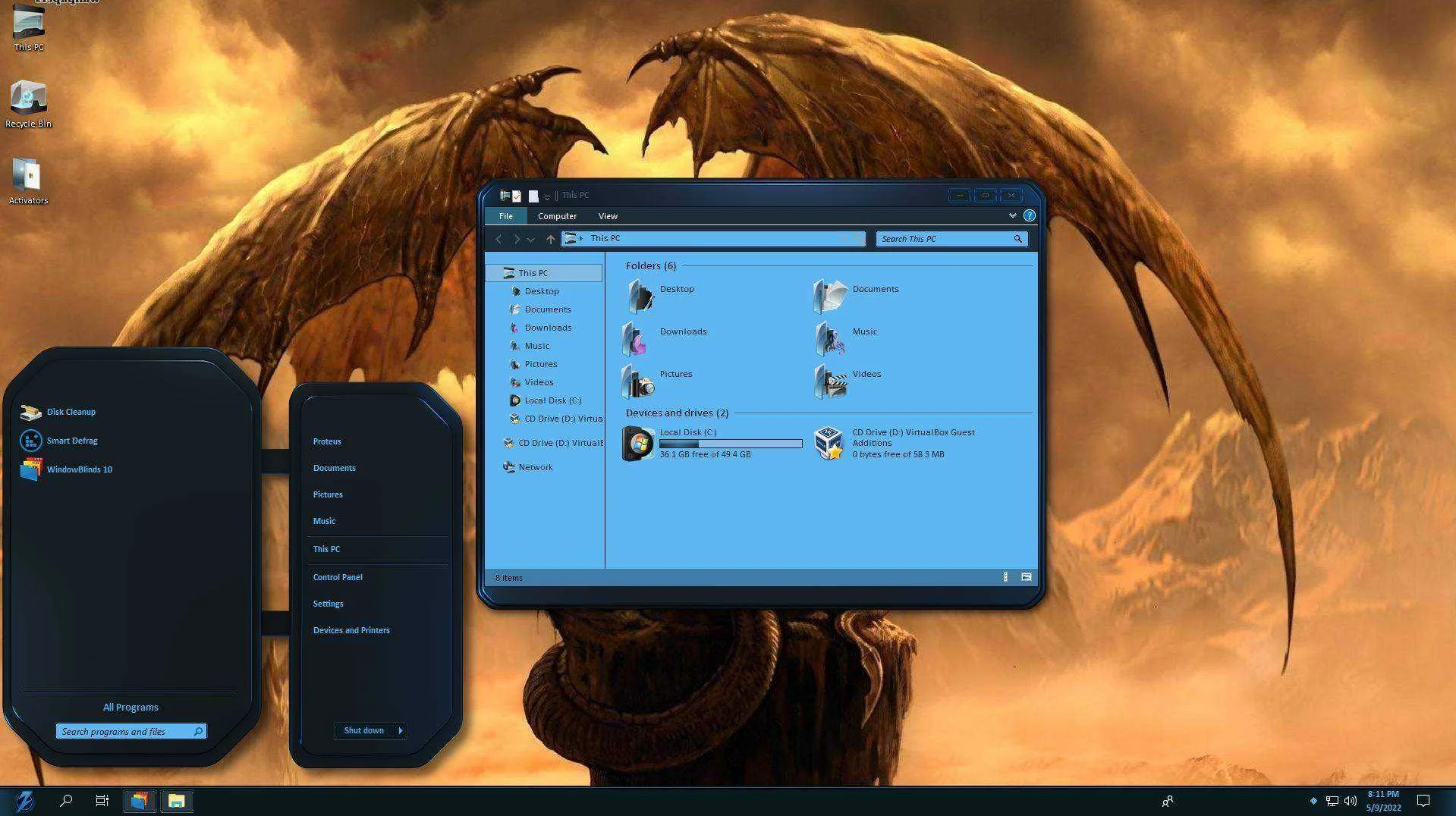Screen dimensions: 1456x816
Task: Click the Smart Defrag icon in Start menu
Action: (x=30, y=441)
